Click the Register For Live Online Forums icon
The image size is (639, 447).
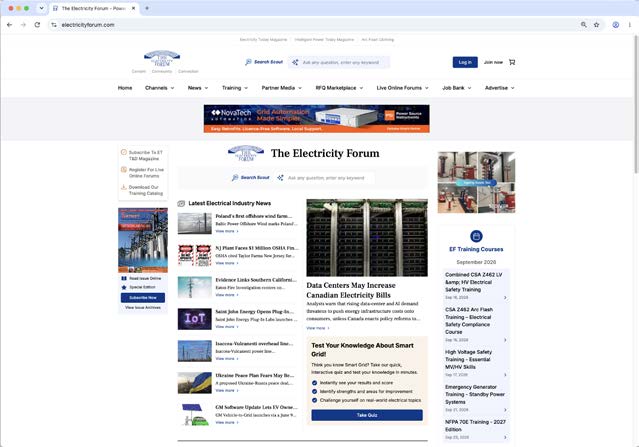coord(124,170)
